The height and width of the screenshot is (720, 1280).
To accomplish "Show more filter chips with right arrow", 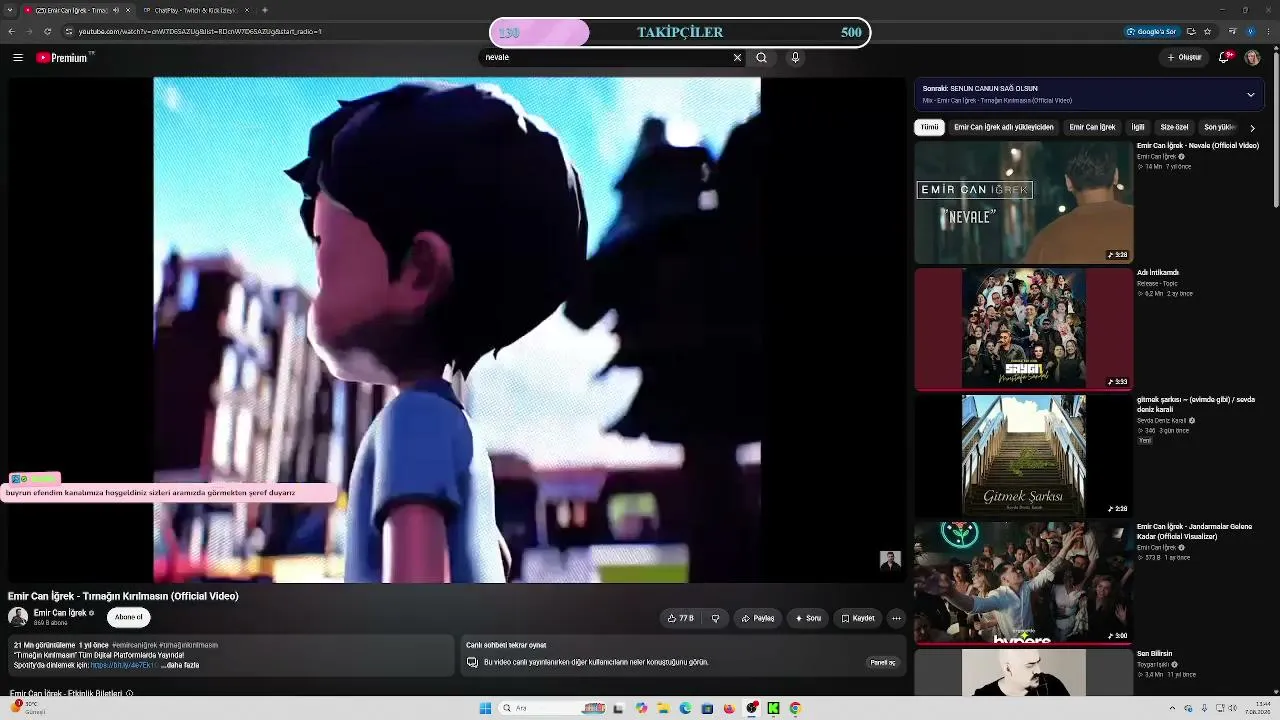I will [x=1252, y=128].
